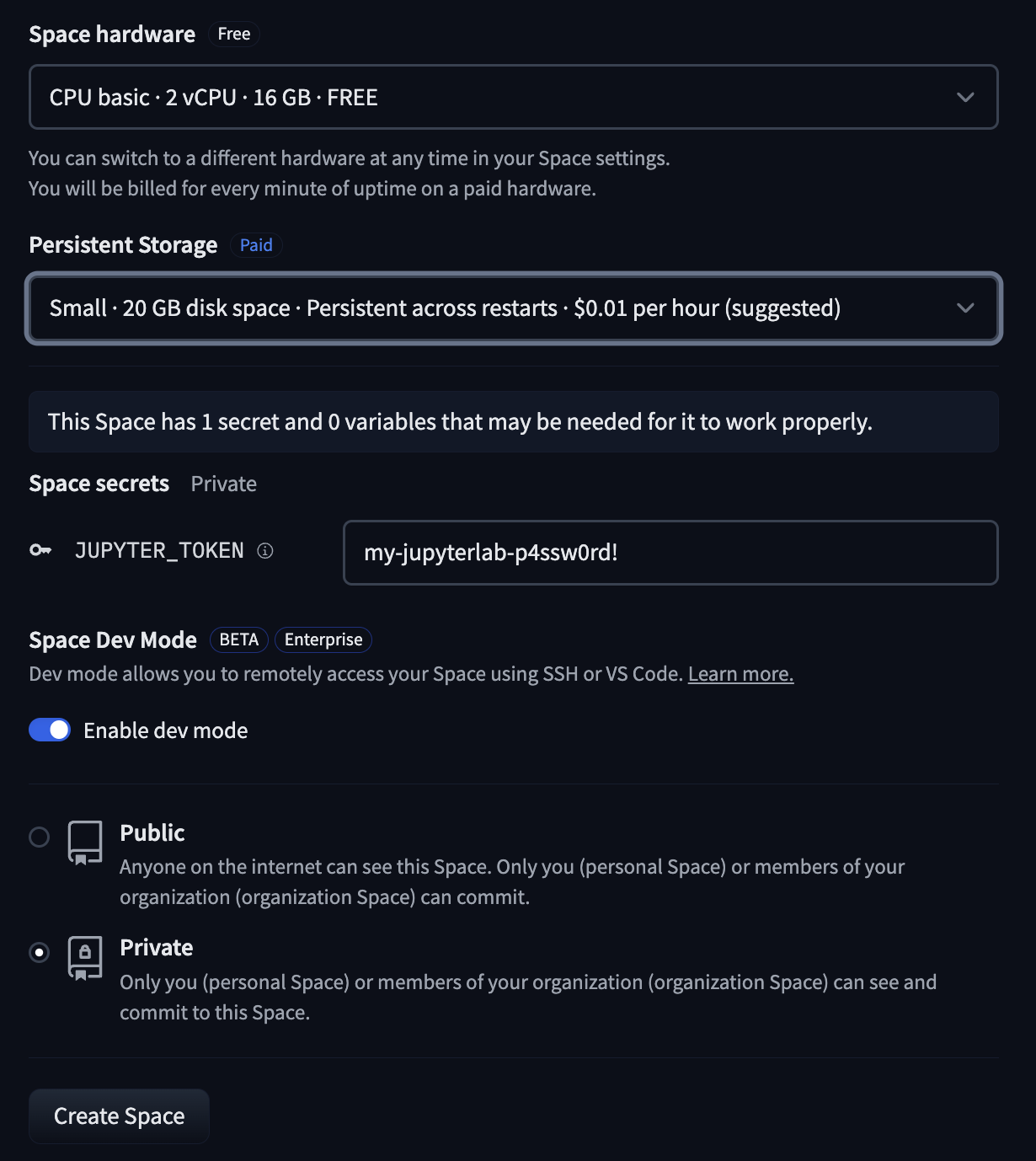Toggle the Enable dev mode switch
The height and width of the screenshot is (1161, 1036).
pos(50,730)
